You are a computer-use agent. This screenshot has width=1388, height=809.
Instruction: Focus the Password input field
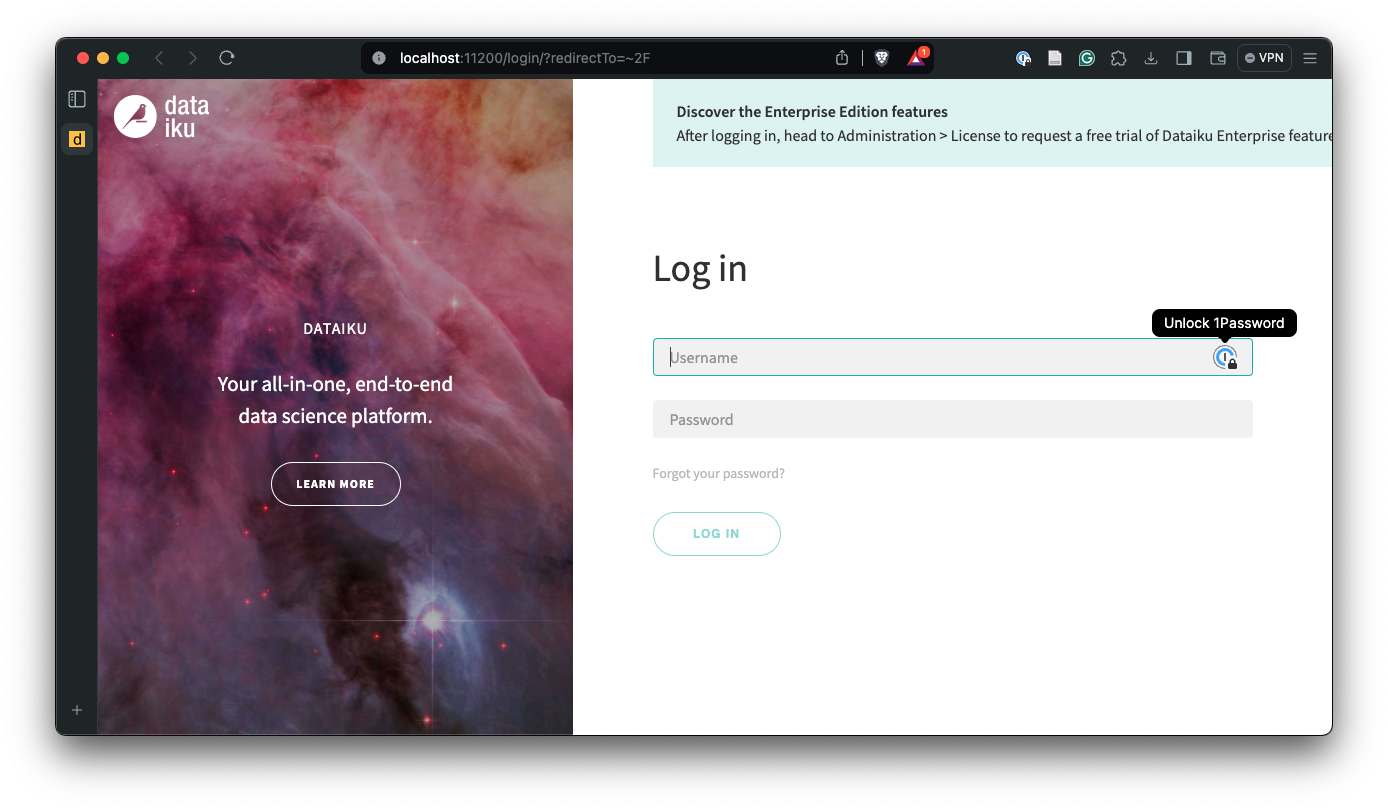click(x=952, y=419)
